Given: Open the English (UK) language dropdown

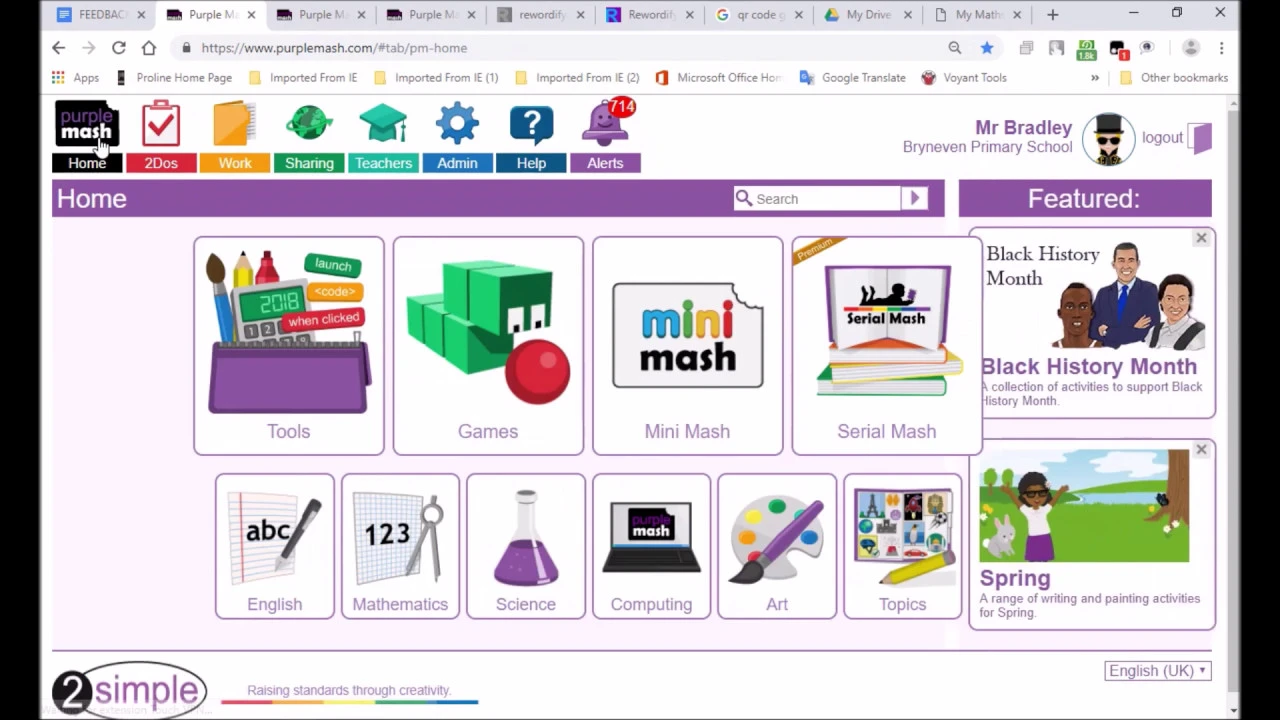Looking at the screenshot, I should (1158, 671).
